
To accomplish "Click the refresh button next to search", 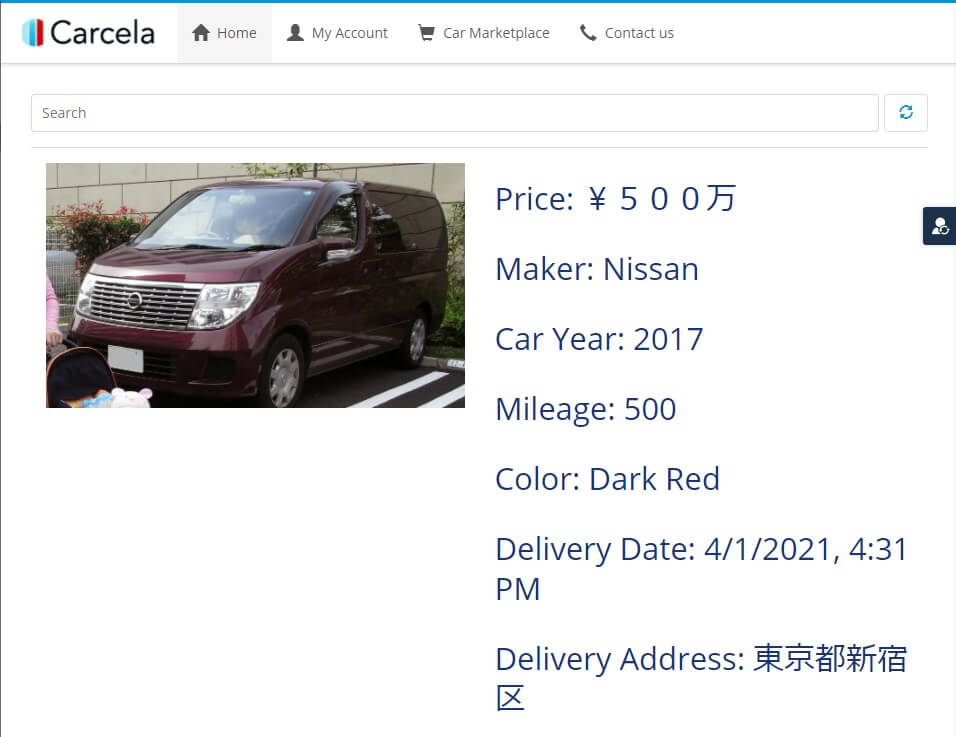I will click(x=905, y=112).
